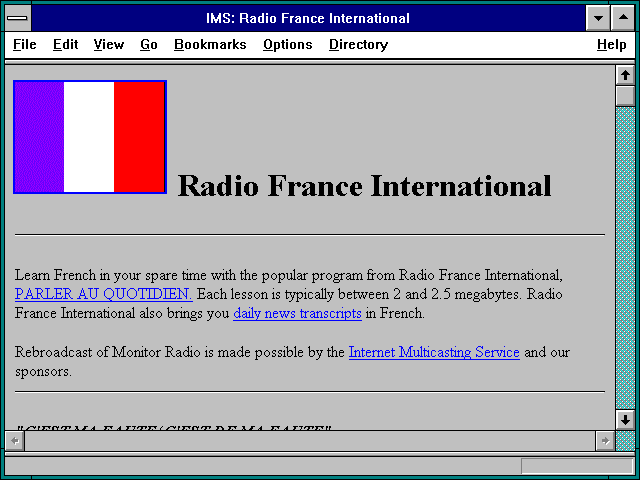Click the title bar 'IMS: Radio France International'
Viewport: 640px width, 480px height.
click(x=308, y=18)
